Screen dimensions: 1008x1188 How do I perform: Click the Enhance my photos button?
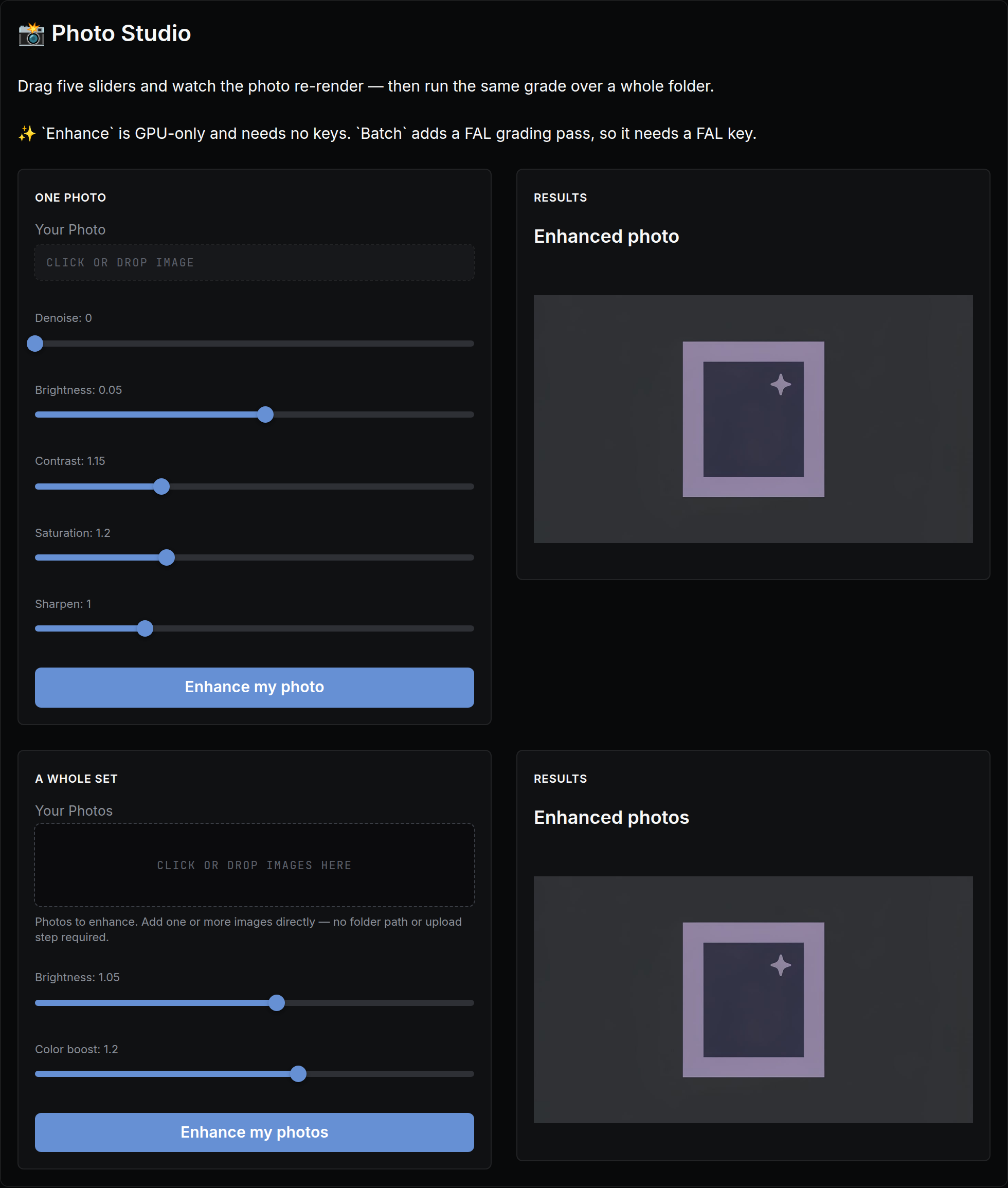click(x=254, y=1132)
